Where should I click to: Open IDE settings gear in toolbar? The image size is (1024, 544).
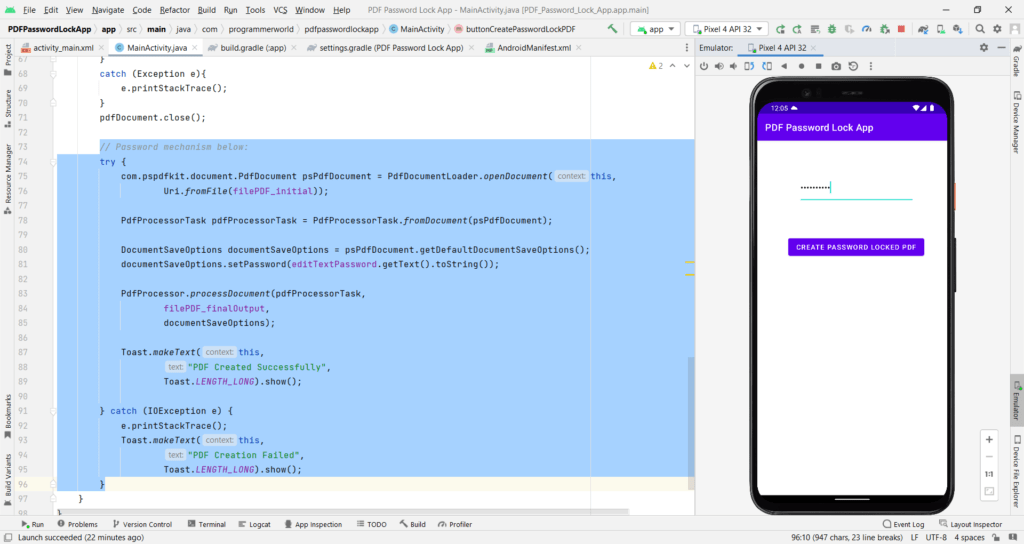pos(997,29)
